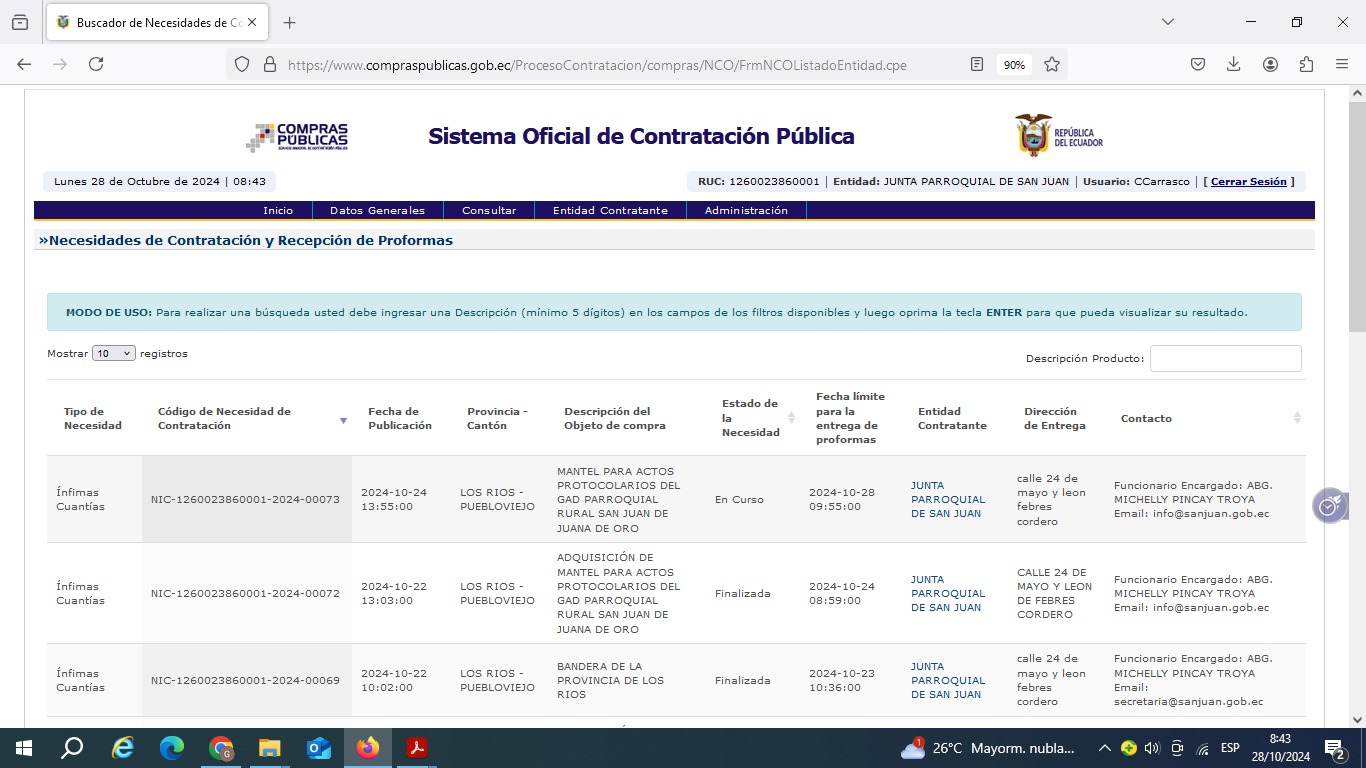Viewport: 1366px width, 768px height.
Task: Open Adobe Acrobat from the taskbar
Action: click(417, 748)
